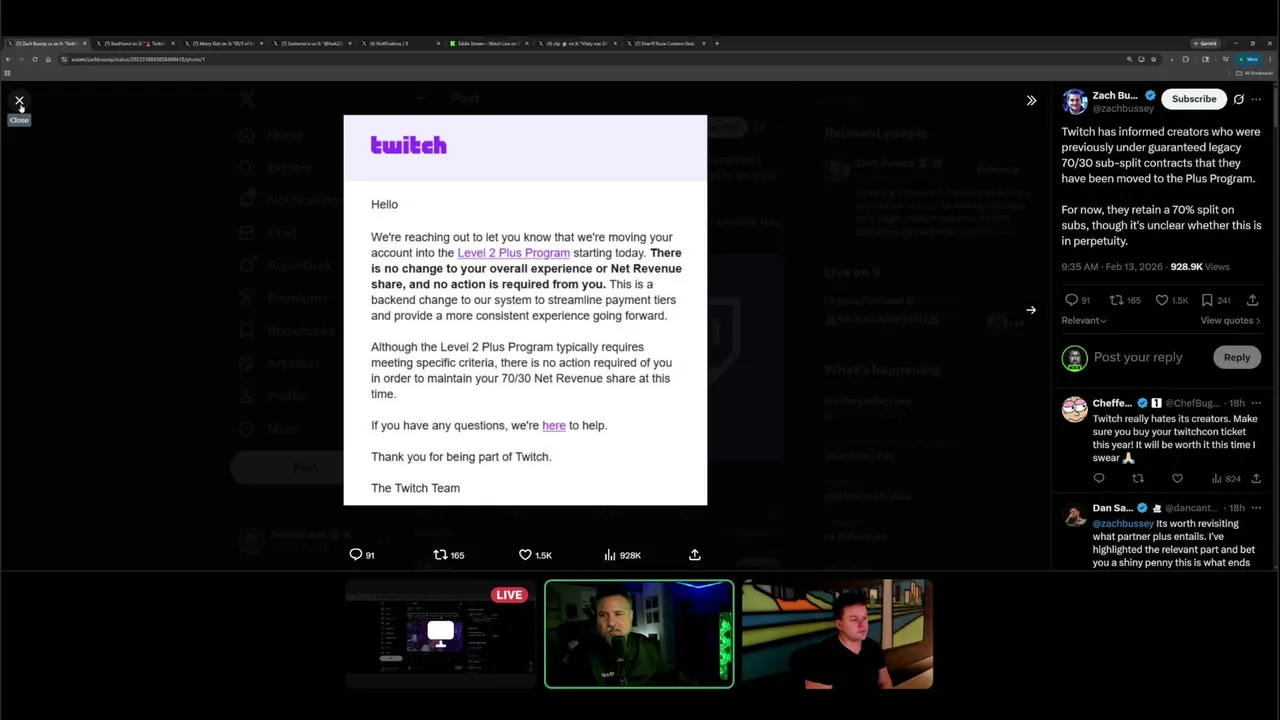The image size is (1280, 720).
Task: Open the View quotes link
Action: (x=1230, y=320)
